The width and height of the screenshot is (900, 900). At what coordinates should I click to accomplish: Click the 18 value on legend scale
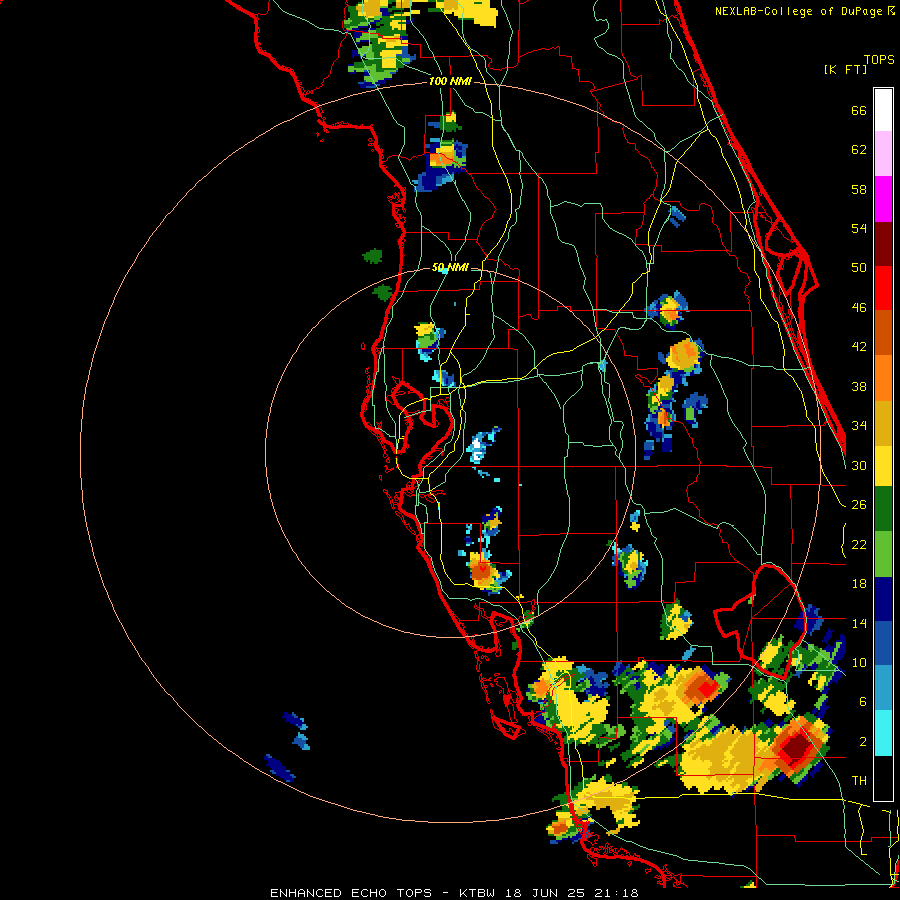click(859, 584)
